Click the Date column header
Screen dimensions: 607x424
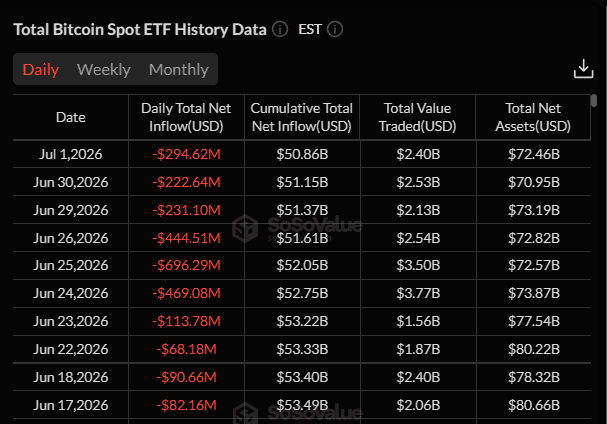tap(70, 117)
